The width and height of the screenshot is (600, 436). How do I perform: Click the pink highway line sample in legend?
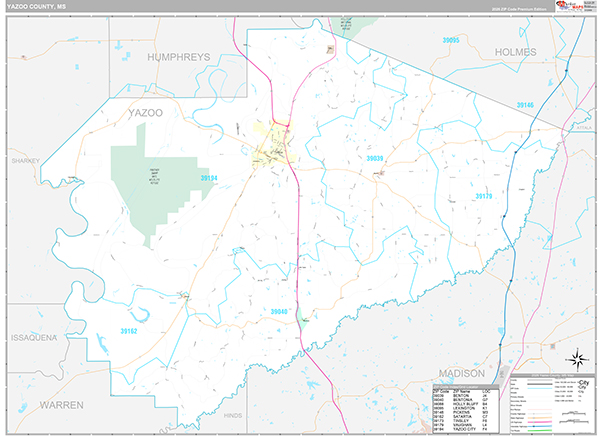540,422
